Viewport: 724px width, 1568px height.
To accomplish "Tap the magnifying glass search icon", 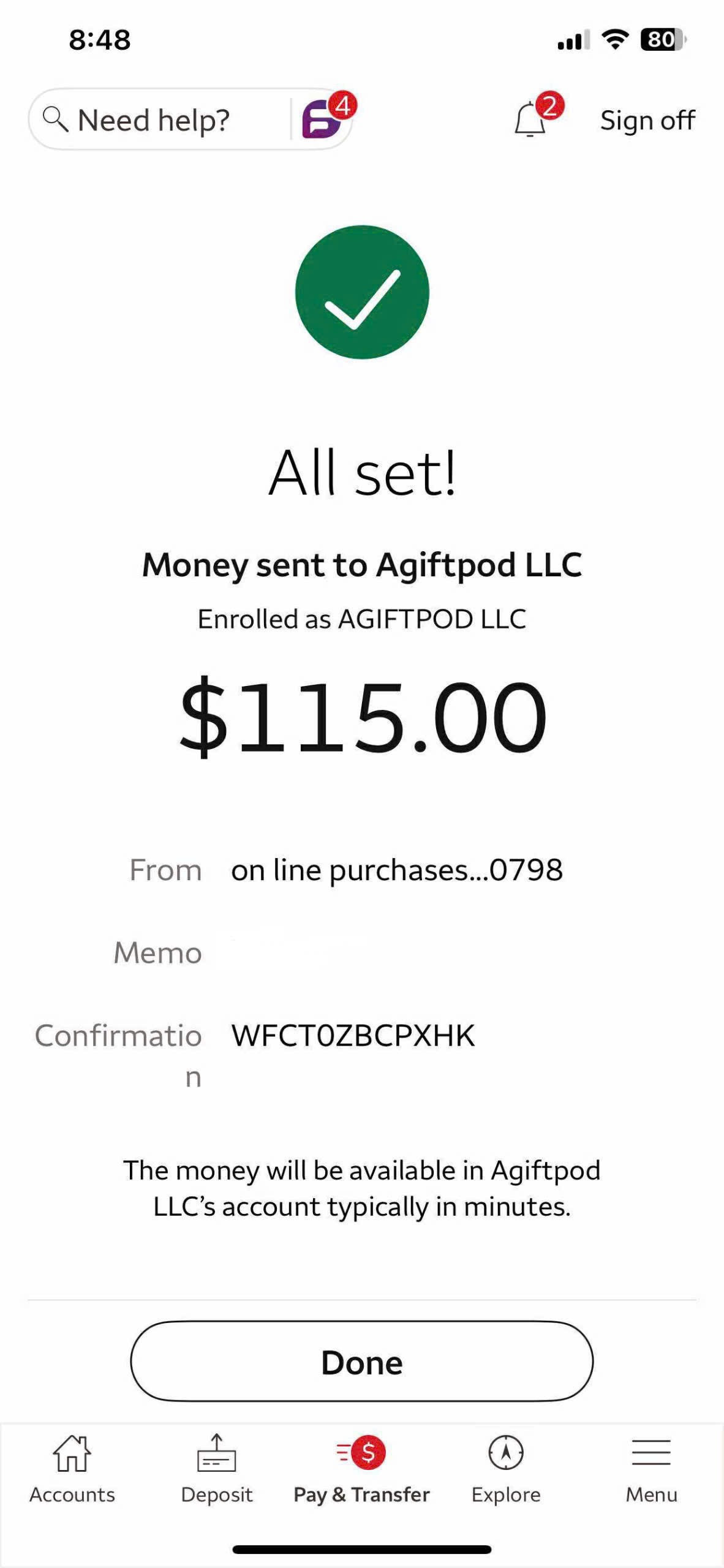I will 55,119.
